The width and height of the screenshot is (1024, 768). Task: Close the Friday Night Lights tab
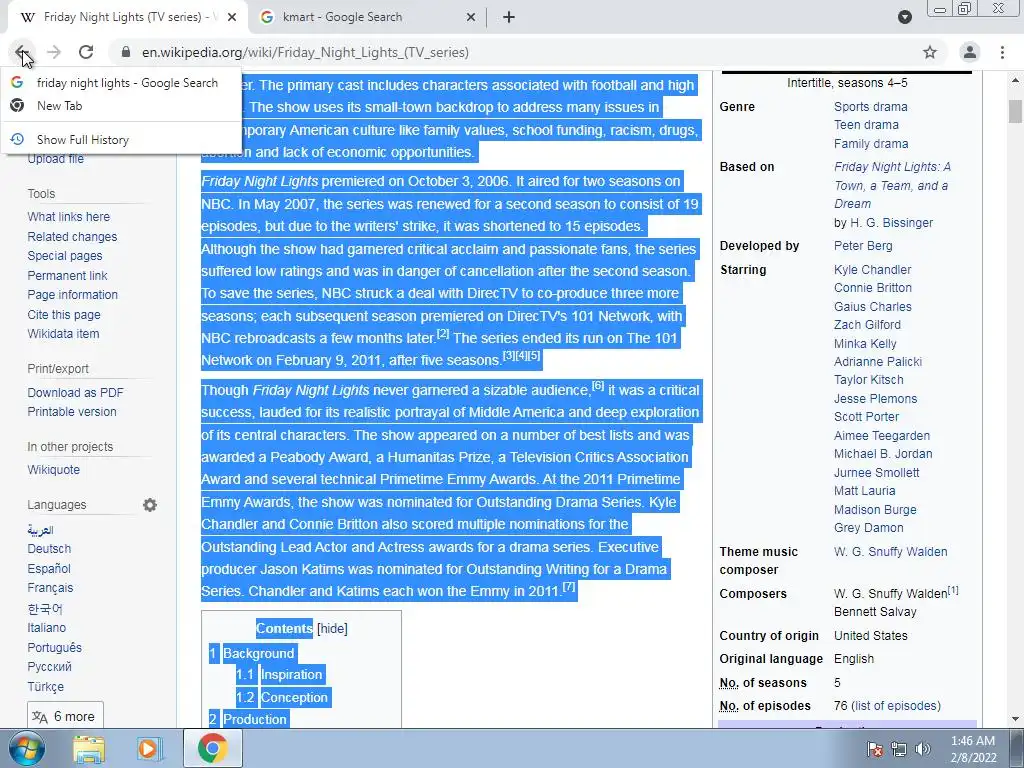coord(232,17)
